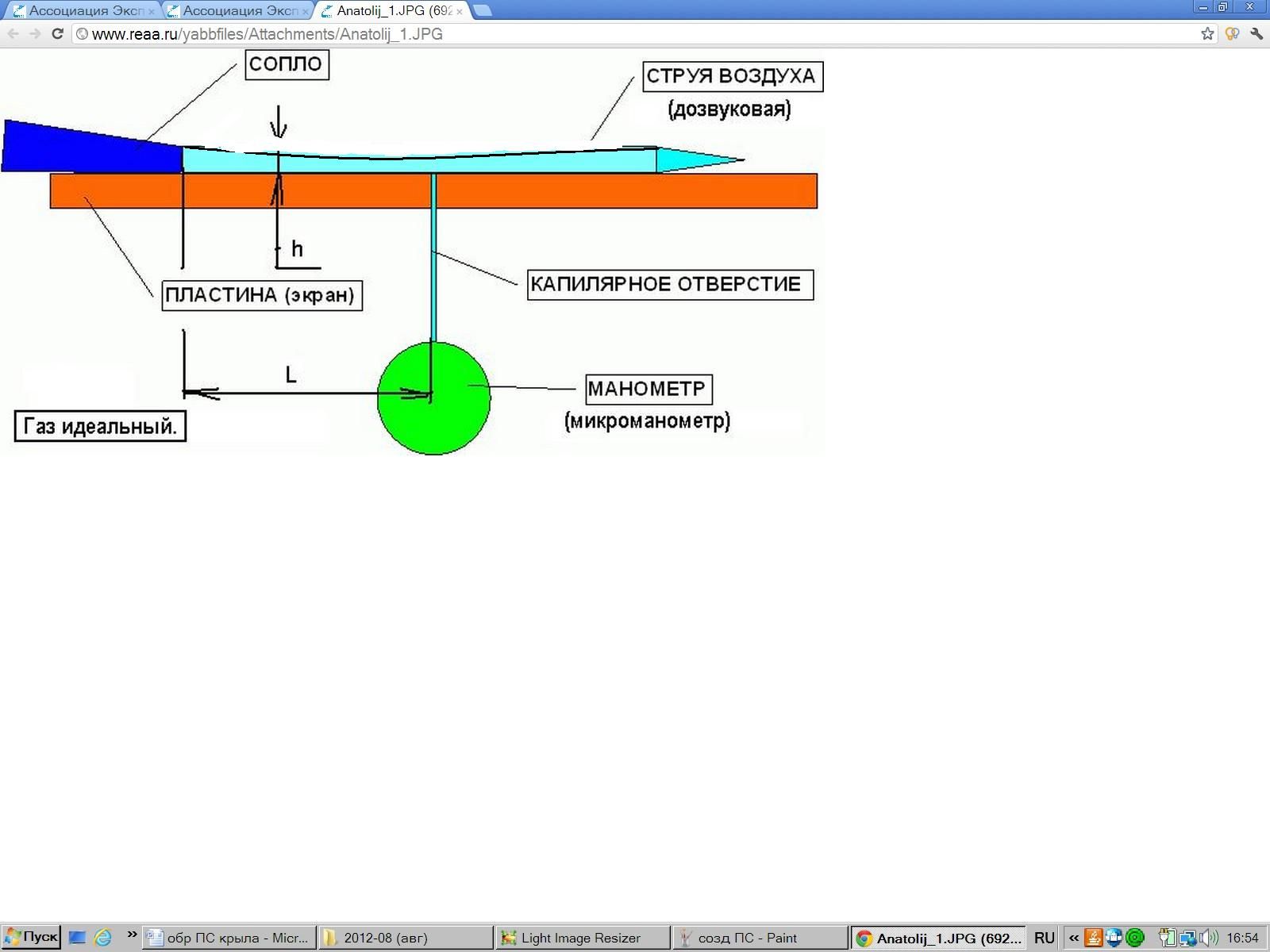Screen dimensions: 1270x952
Task: Open a new tab with the plus button
Action: (x=481, y=10)
